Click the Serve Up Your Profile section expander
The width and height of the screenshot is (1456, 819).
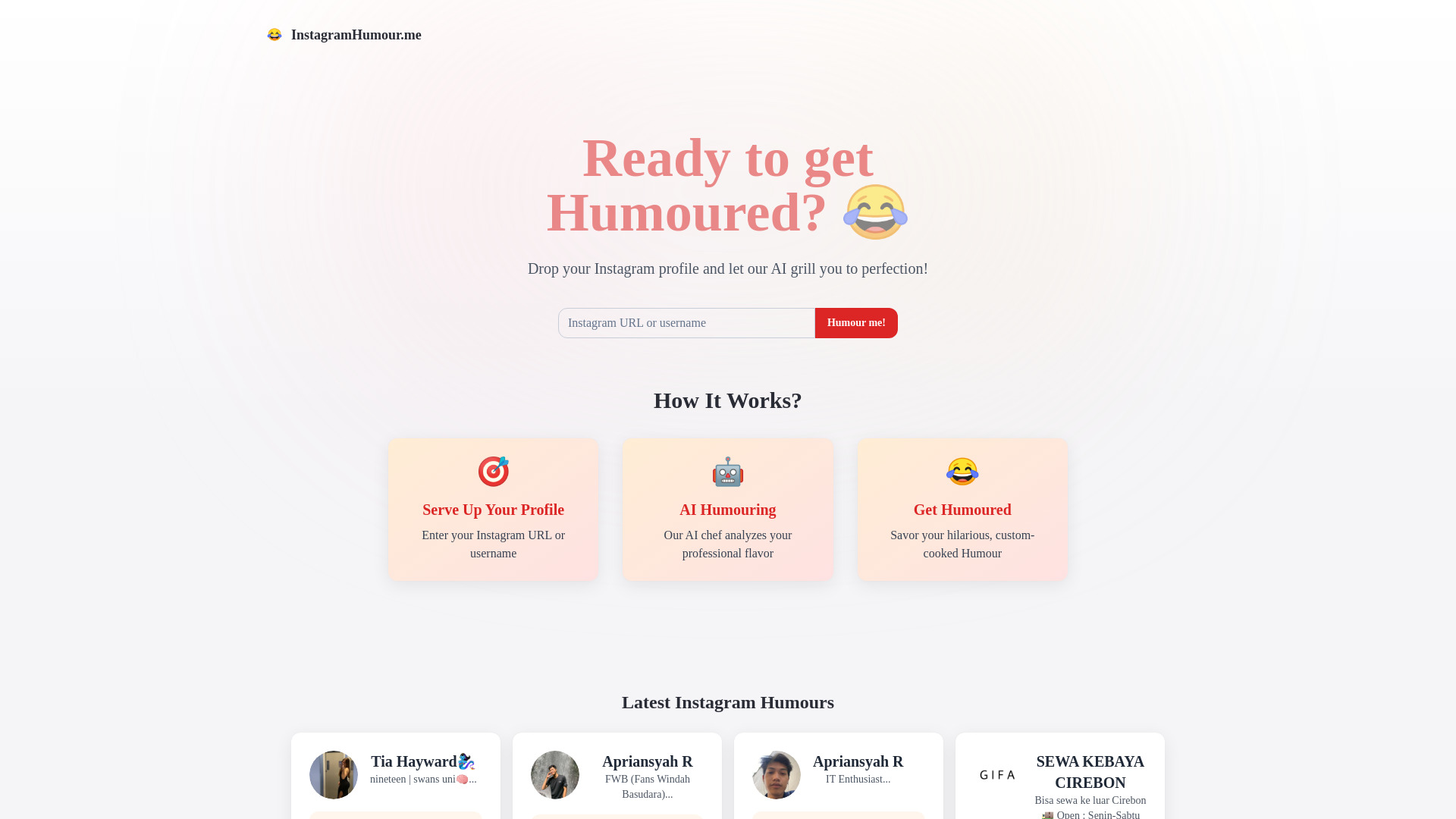point(493,509)
